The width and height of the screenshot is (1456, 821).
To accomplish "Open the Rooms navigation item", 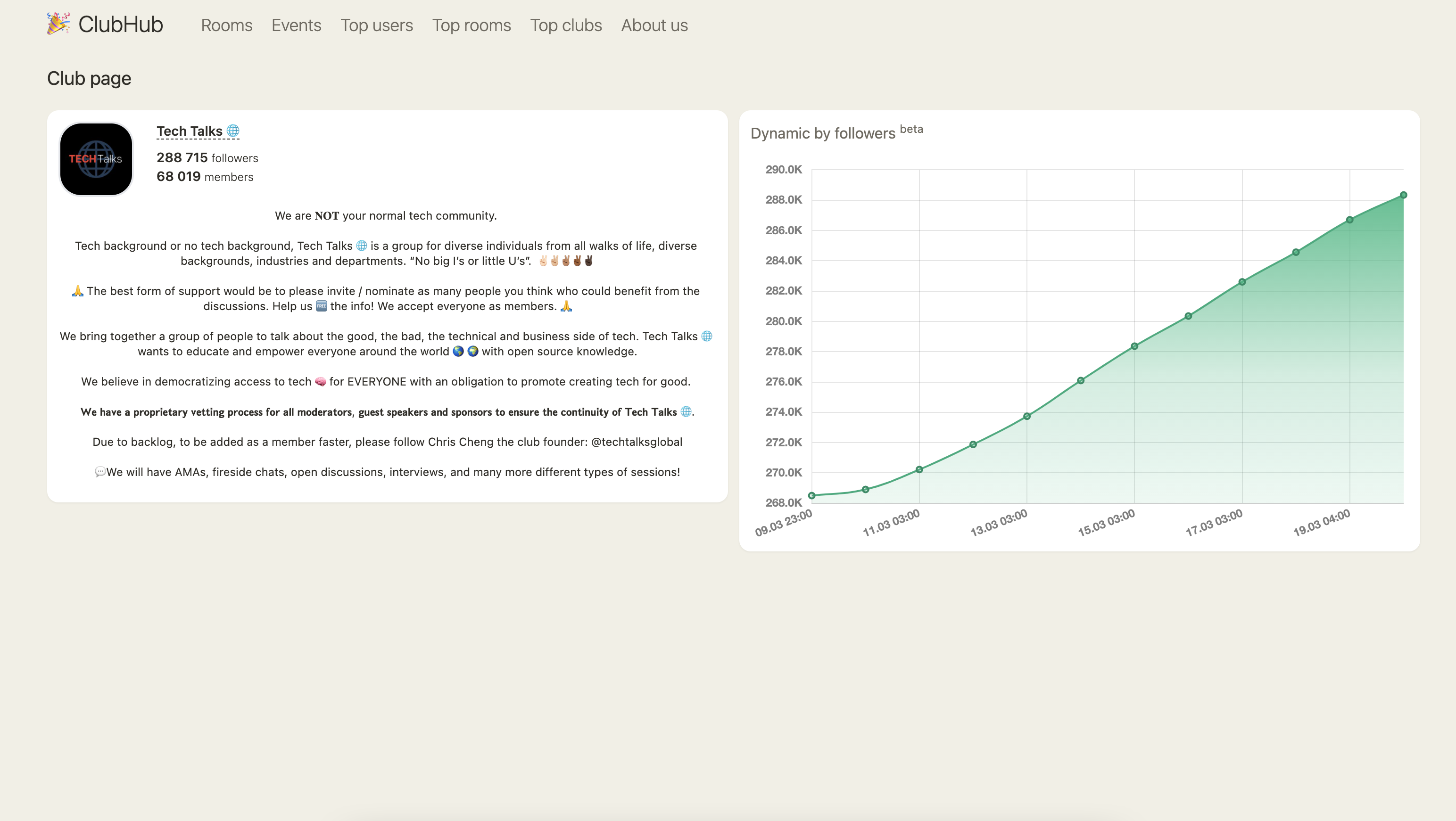I will [227, 25].
